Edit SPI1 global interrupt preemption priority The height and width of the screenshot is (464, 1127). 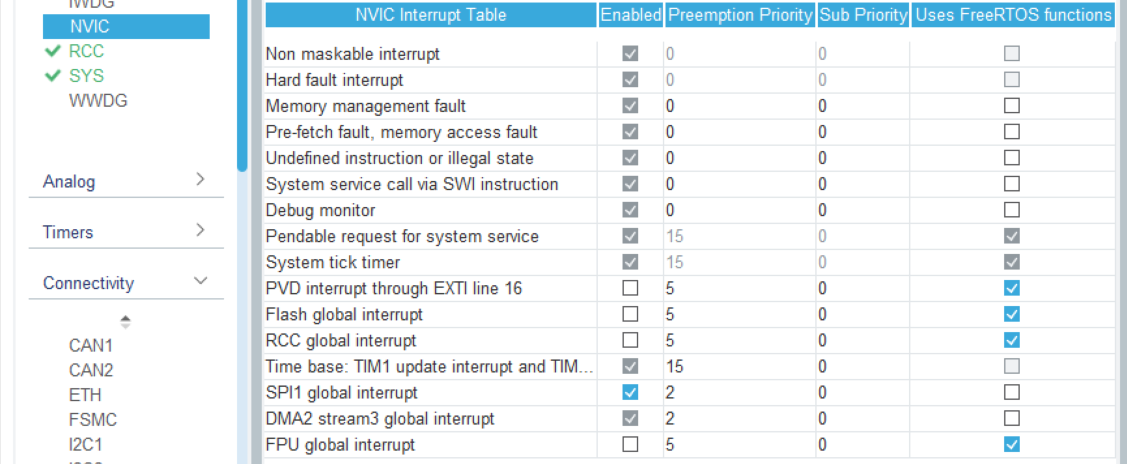[x=738, y=392]
